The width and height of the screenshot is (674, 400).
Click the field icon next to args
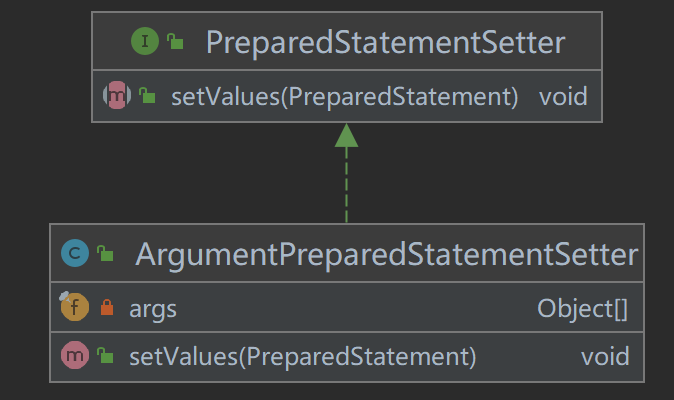[74, 308]
